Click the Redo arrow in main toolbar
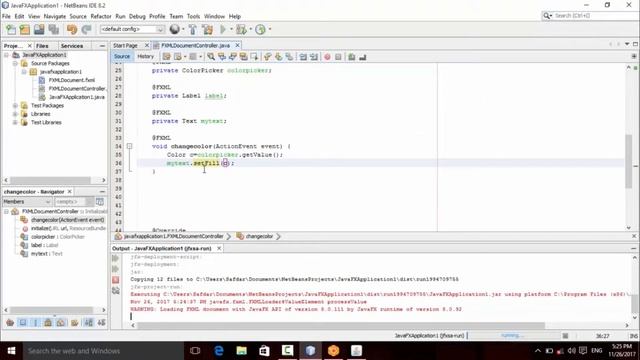 (86, 29)
